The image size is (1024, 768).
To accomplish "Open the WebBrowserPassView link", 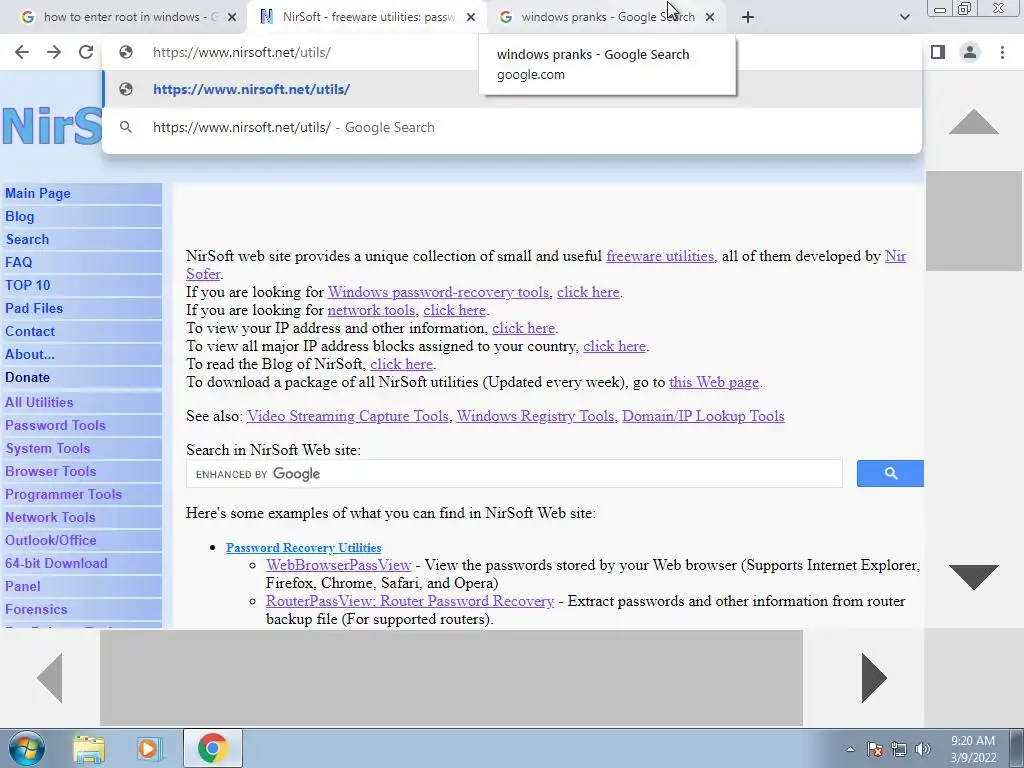I will tap(338, 565).
